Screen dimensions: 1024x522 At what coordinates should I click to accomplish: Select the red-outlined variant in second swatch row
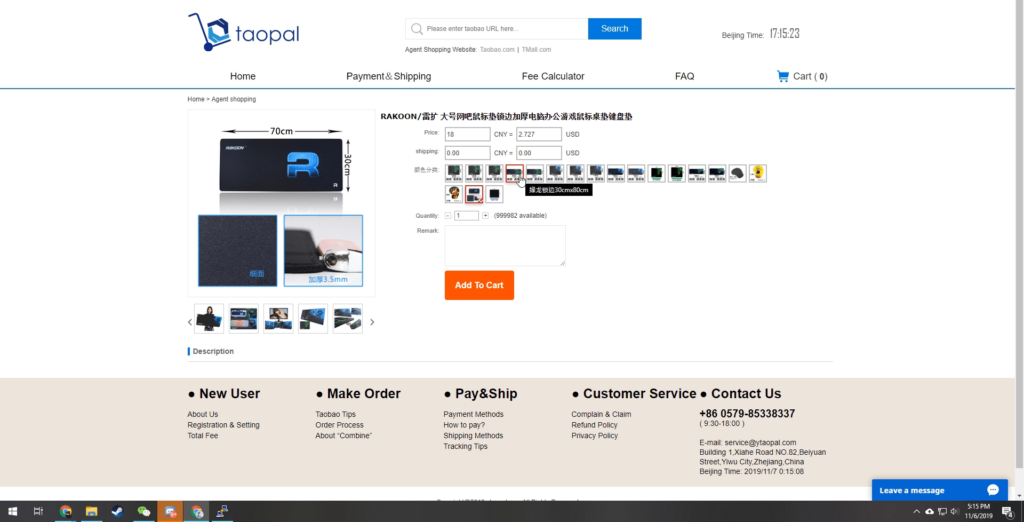point(474,194)
